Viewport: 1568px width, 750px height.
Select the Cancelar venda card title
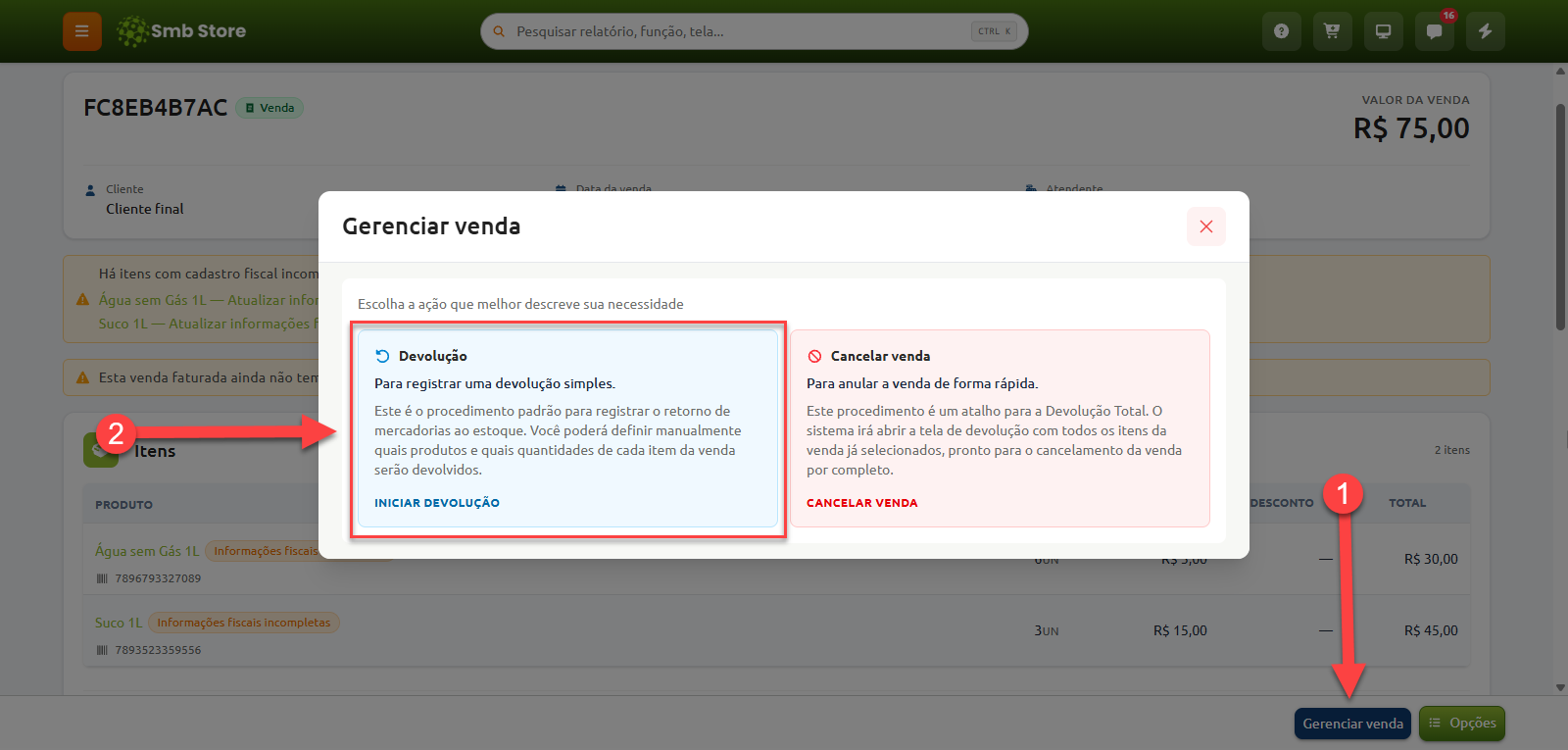click(x=881, y=356)
